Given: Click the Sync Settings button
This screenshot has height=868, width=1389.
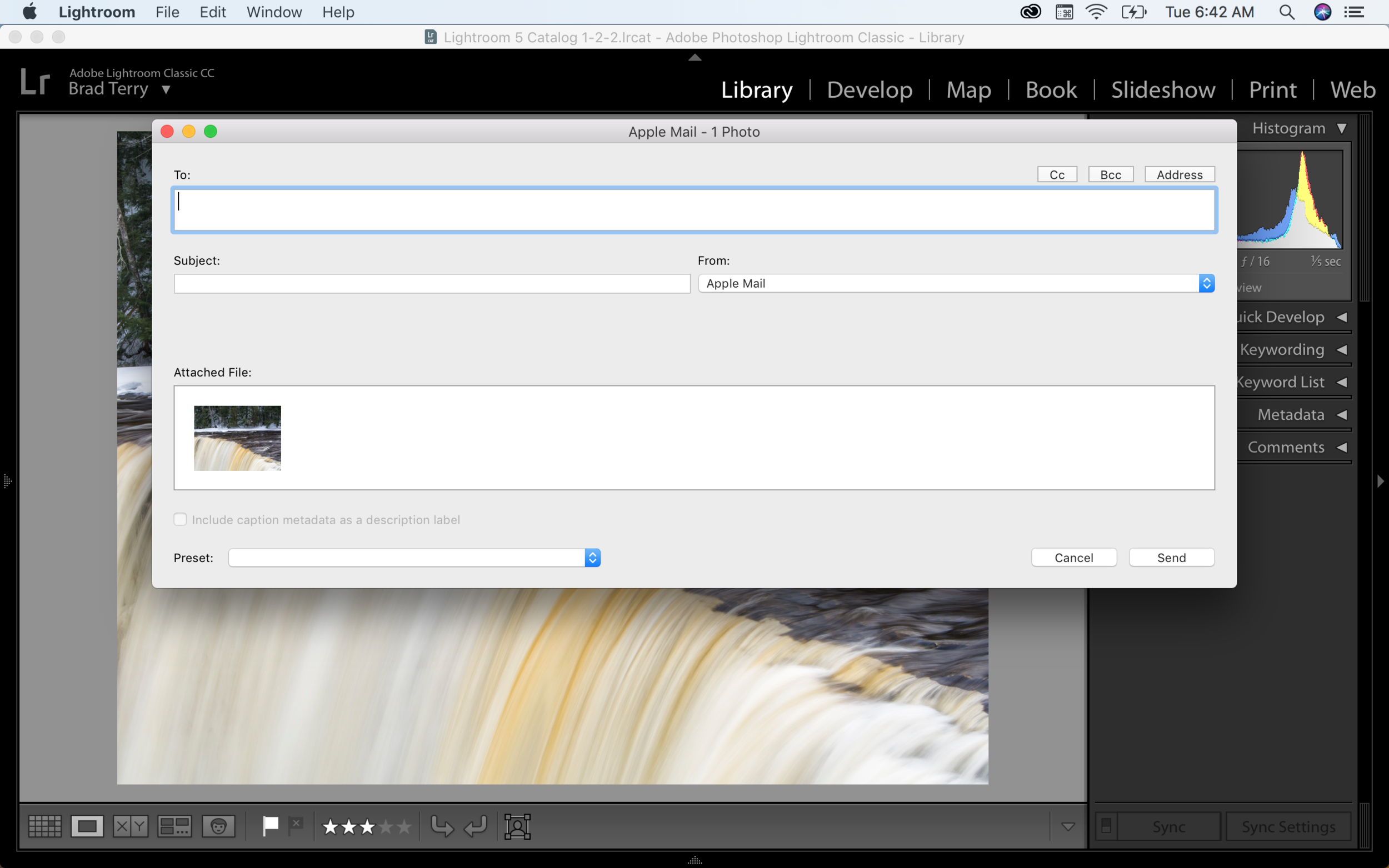Looking at the screenshot, I should pos(1288,827).
